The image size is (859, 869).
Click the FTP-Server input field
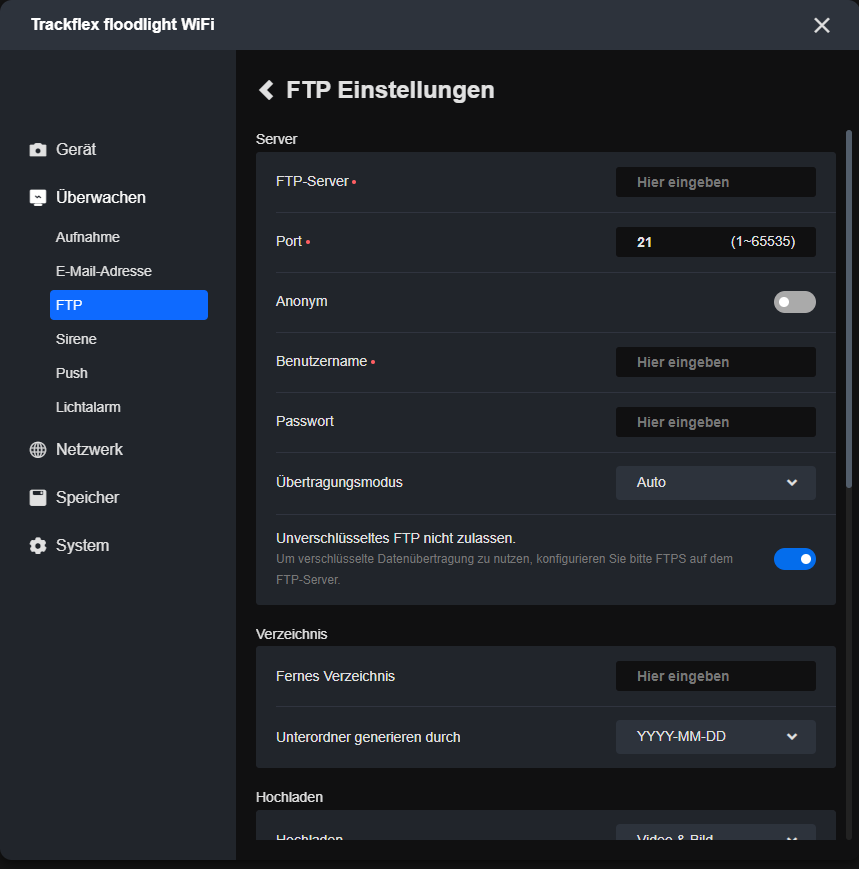[715, 182]
